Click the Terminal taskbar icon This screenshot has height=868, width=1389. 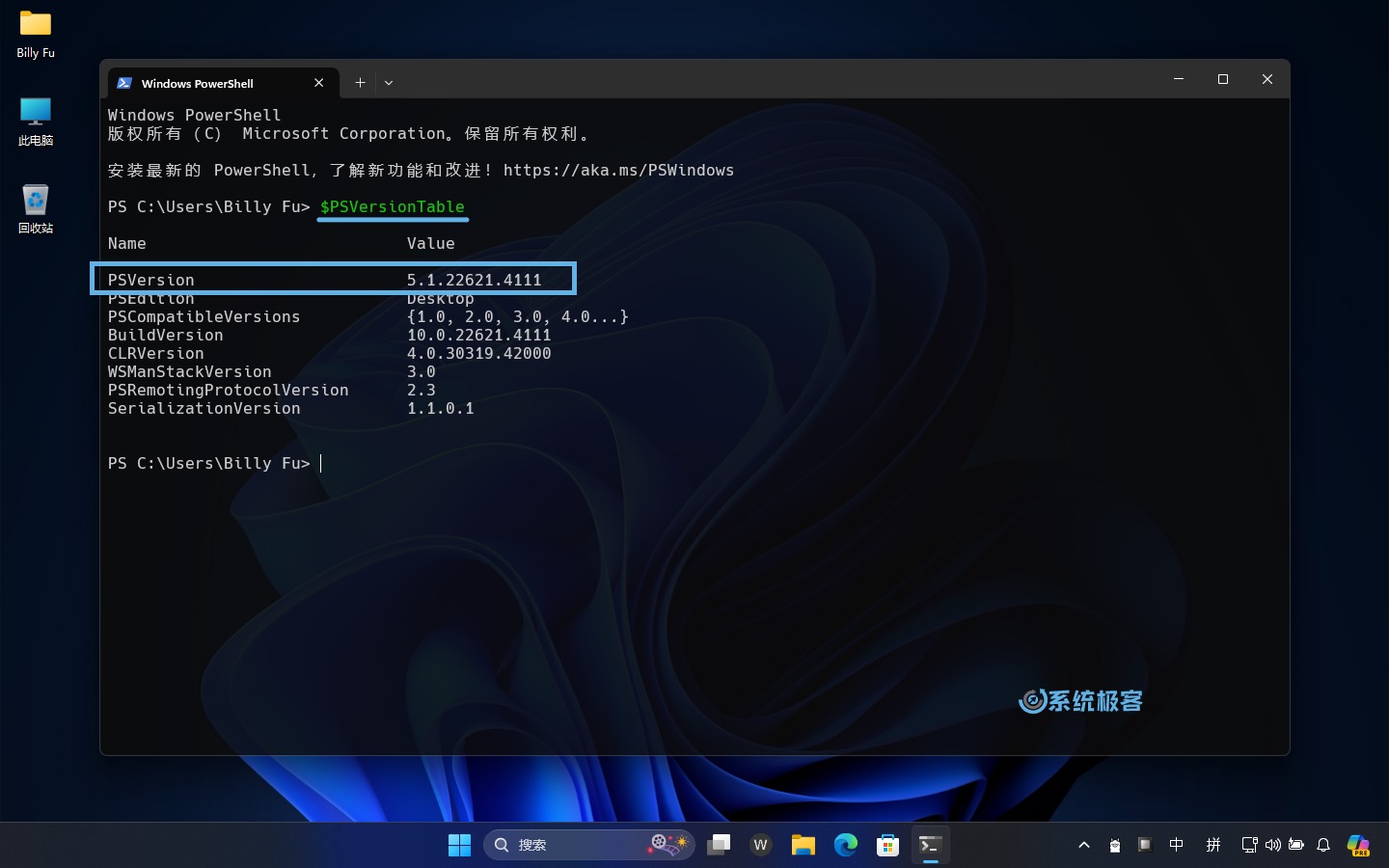click(930, 845)
